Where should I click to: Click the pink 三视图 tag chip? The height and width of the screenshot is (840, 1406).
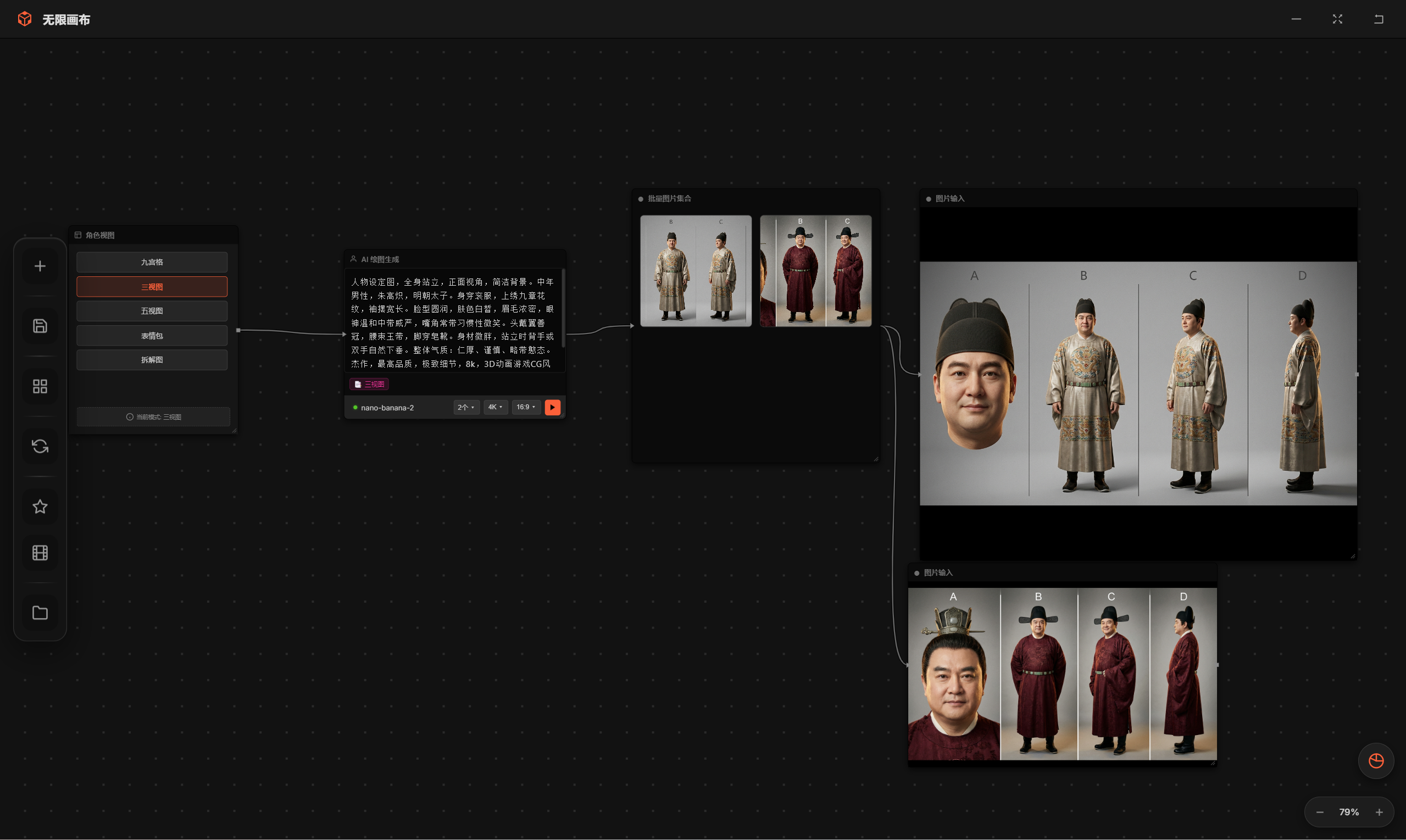click(369, 384)
